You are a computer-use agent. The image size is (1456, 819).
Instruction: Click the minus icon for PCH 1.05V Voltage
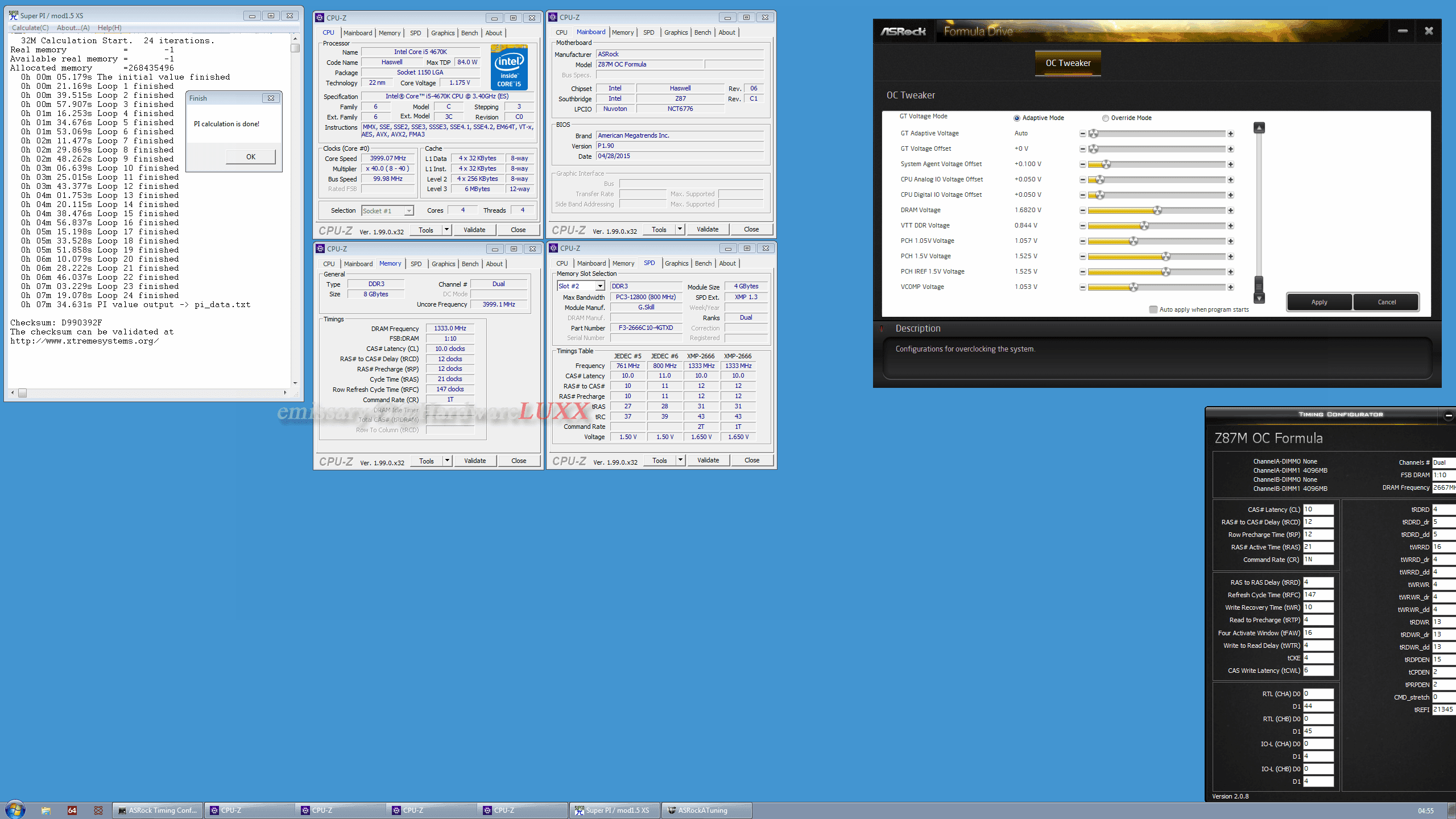tap(1082, 241)
